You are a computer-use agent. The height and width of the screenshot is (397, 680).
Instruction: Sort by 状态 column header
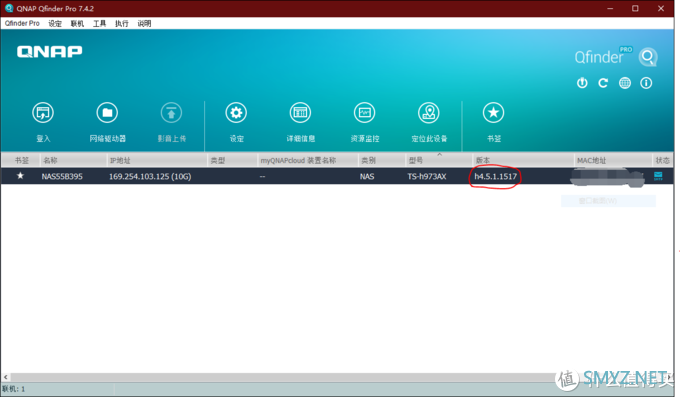(x=663, y=160)
